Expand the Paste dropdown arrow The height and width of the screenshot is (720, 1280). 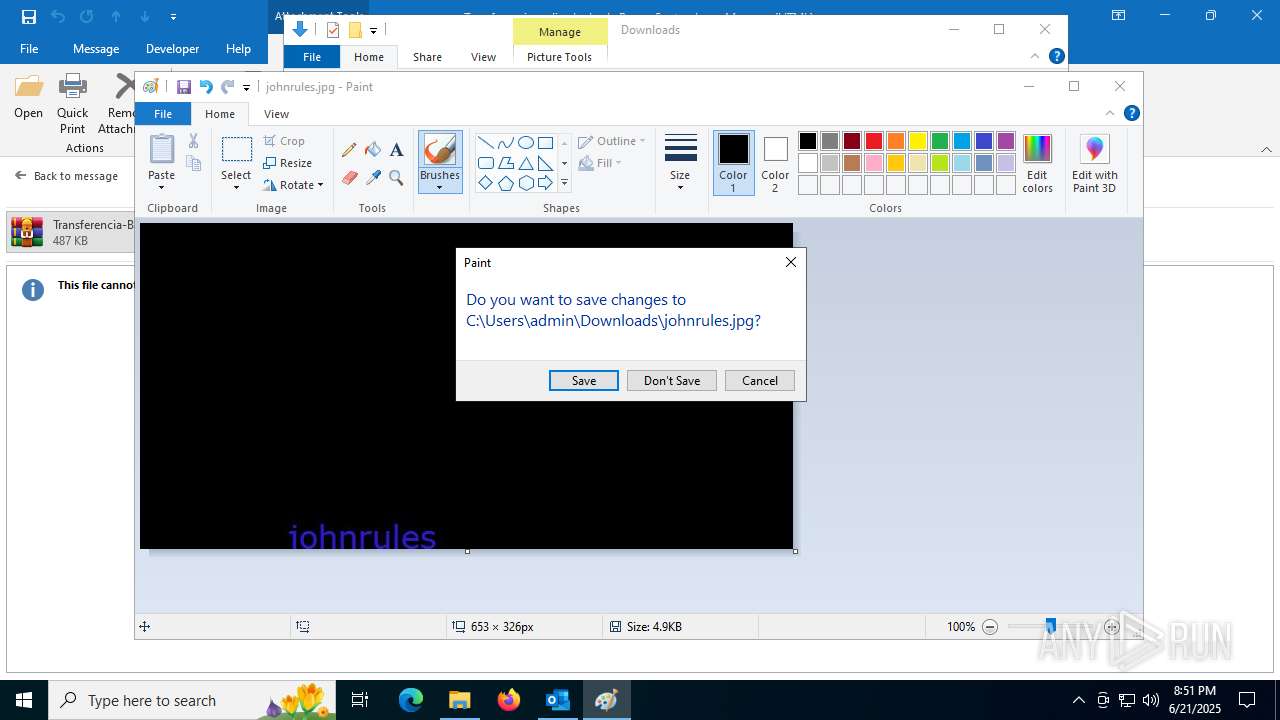tap(162, 187)
